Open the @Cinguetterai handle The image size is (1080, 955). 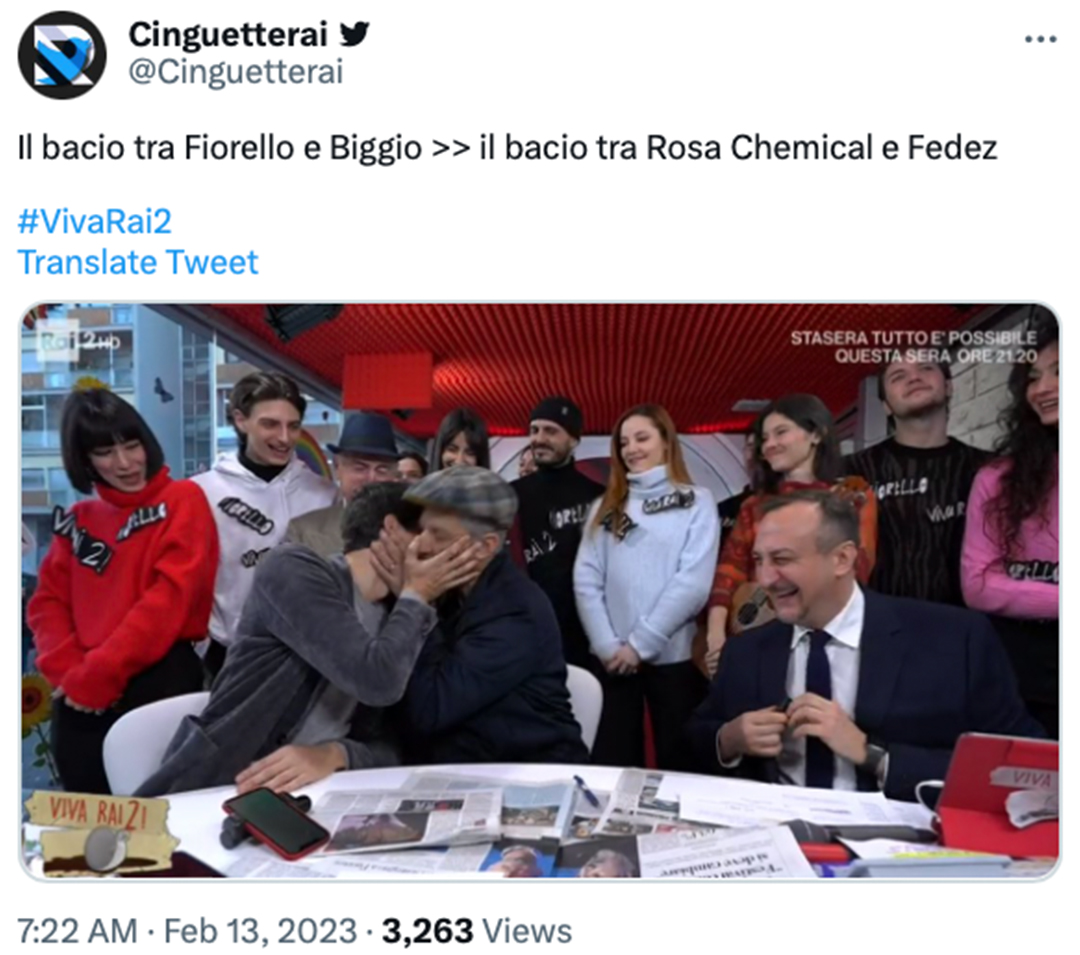point(236,72)
